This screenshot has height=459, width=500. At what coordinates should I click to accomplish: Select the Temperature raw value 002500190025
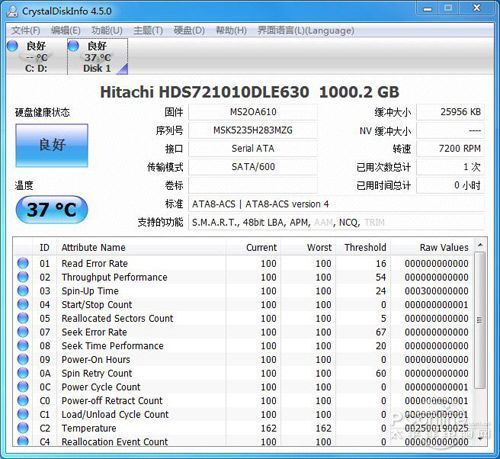coord(436,428)
